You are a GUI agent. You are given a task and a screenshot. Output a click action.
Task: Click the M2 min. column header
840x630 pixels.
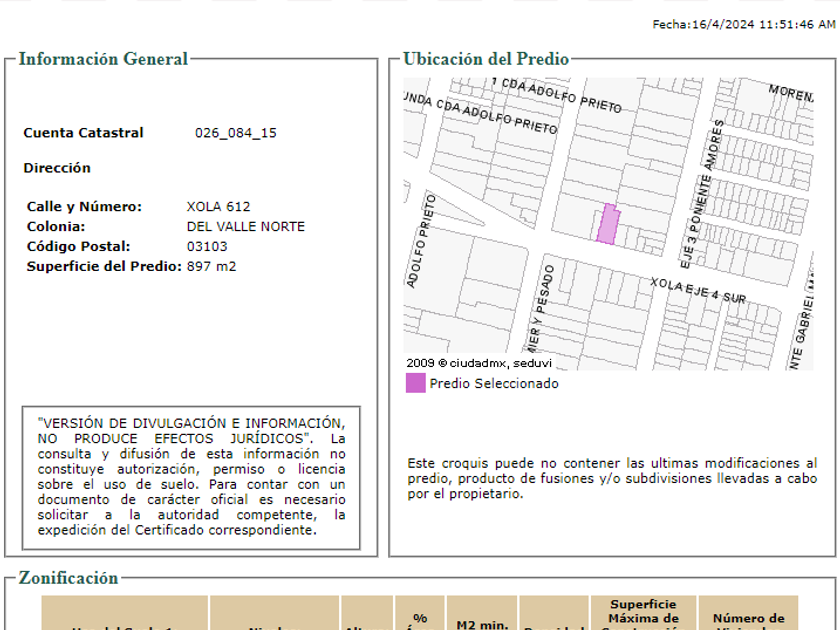(x=482, y=624)
